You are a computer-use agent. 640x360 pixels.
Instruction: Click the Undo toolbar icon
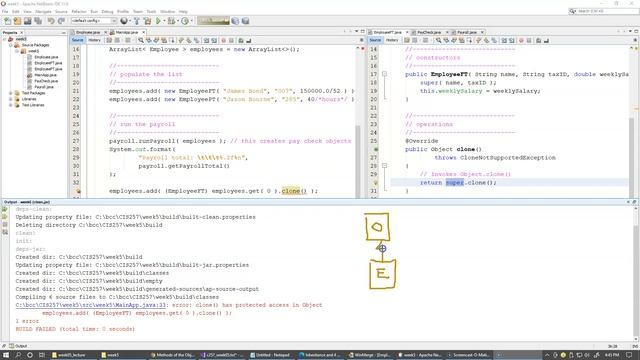pos(51,21)
